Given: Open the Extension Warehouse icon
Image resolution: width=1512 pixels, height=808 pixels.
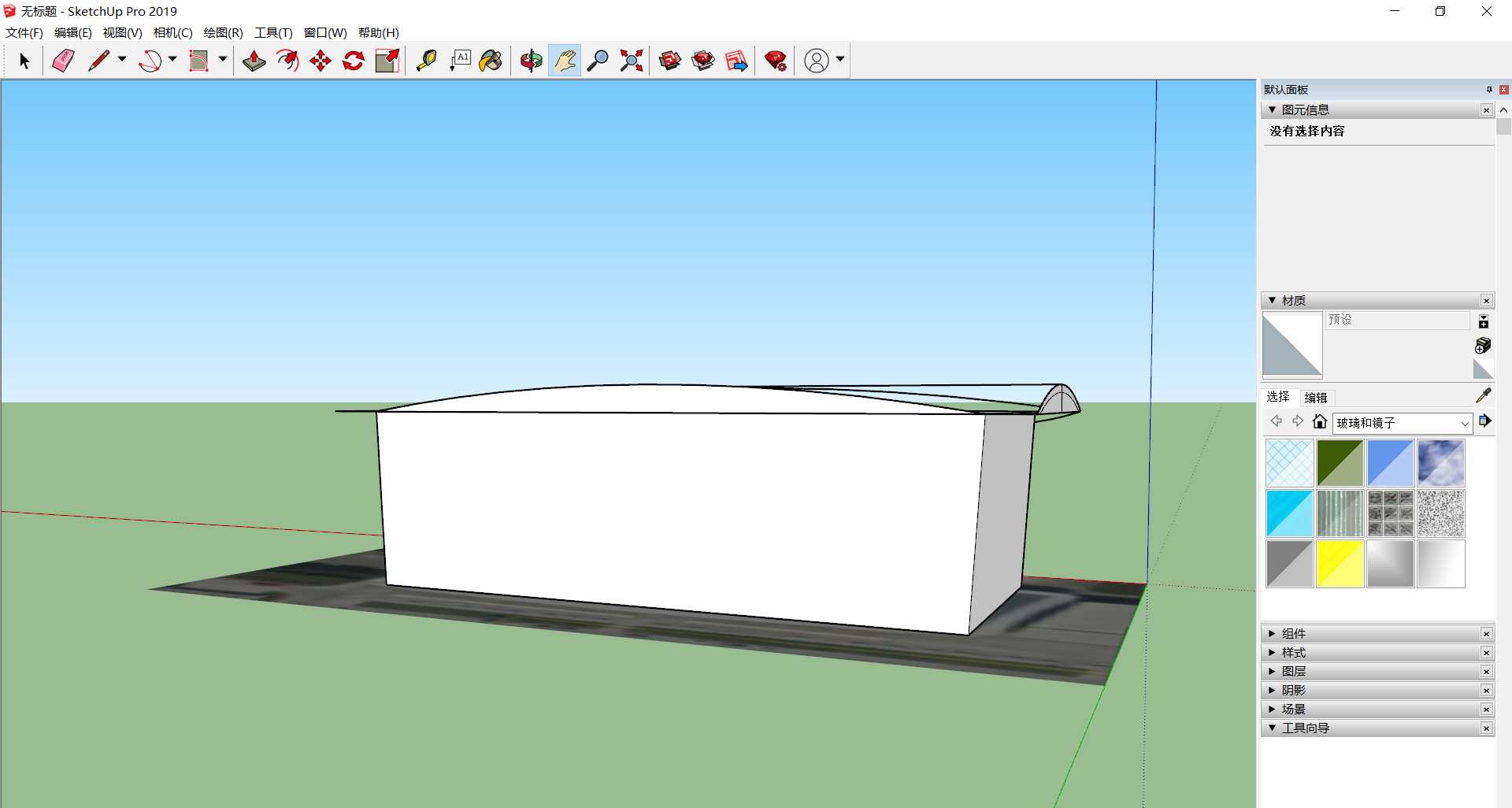Looking at the screenshot, I should 703,61.
